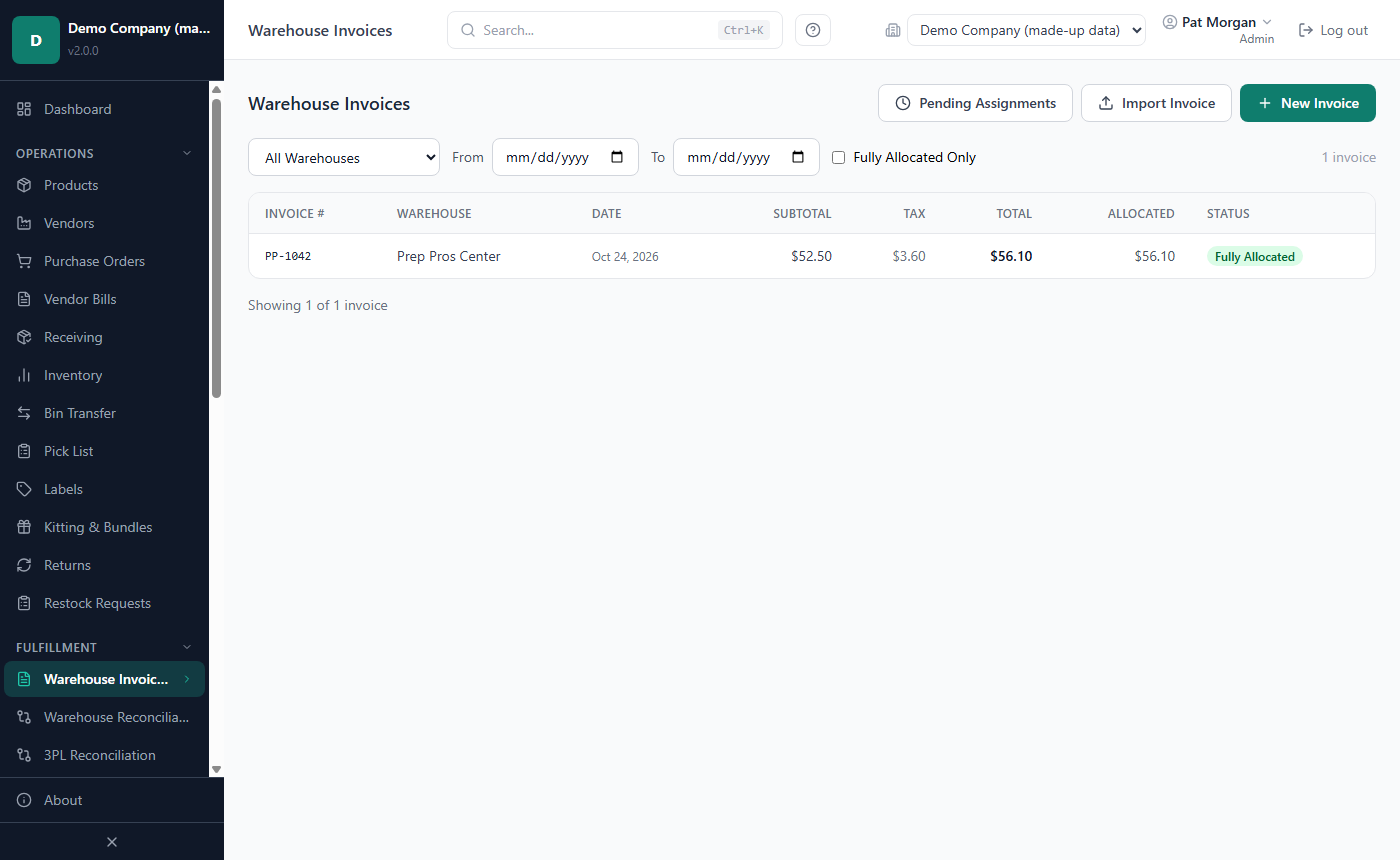This screenshot has width=1400, height=860.
Task: Expand the Pat Morgan user menu
Action: click(1218, 30)
